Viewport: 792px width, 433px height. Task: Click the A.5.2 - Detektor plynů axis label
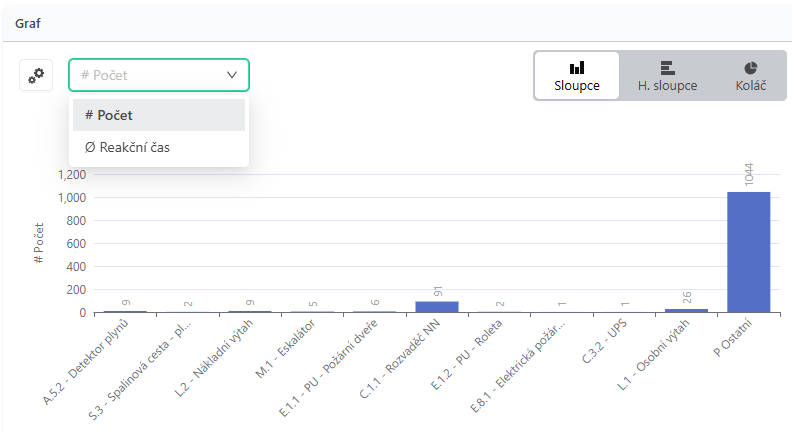pos(86,362)
